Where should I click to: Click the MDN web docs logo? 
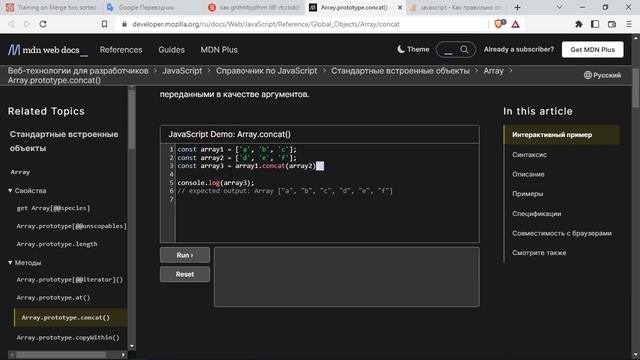(x=47, y=50)
